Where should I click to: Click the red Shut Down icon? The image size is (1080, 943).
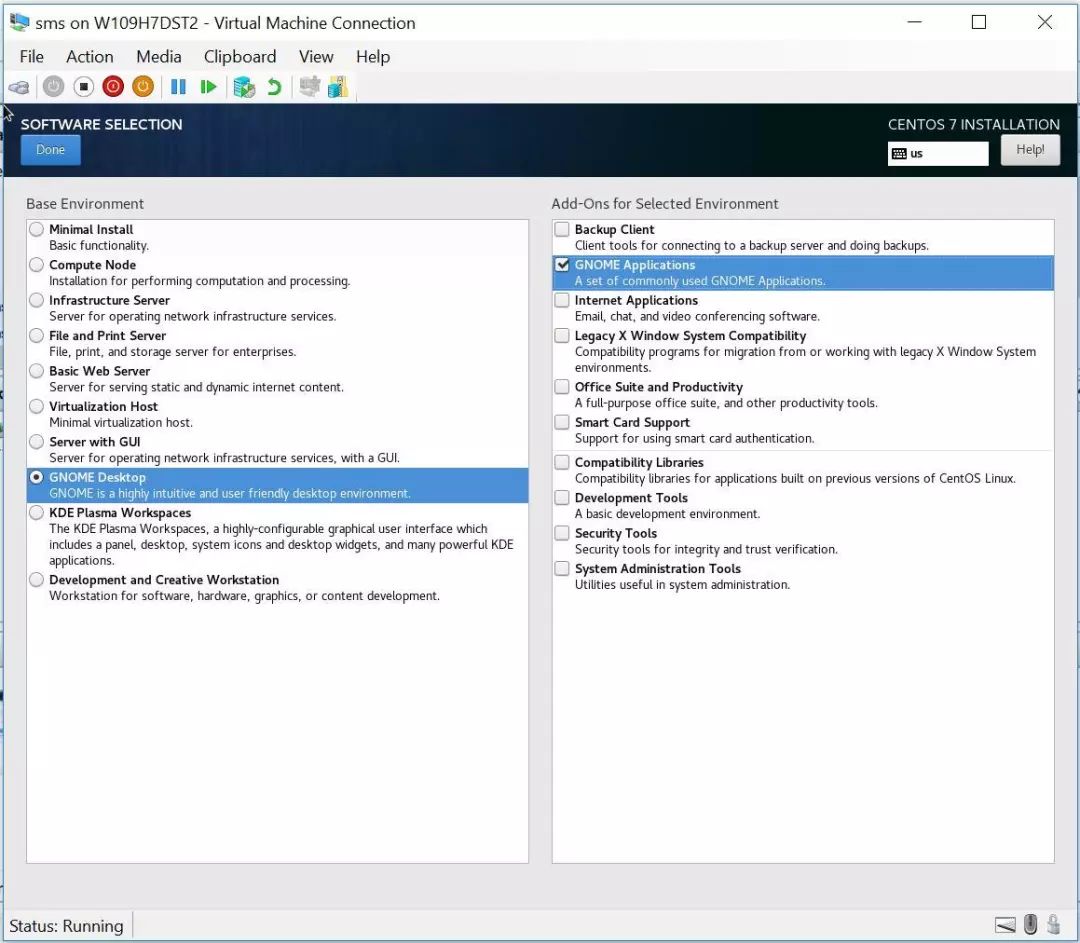click(x=113, y=87)
